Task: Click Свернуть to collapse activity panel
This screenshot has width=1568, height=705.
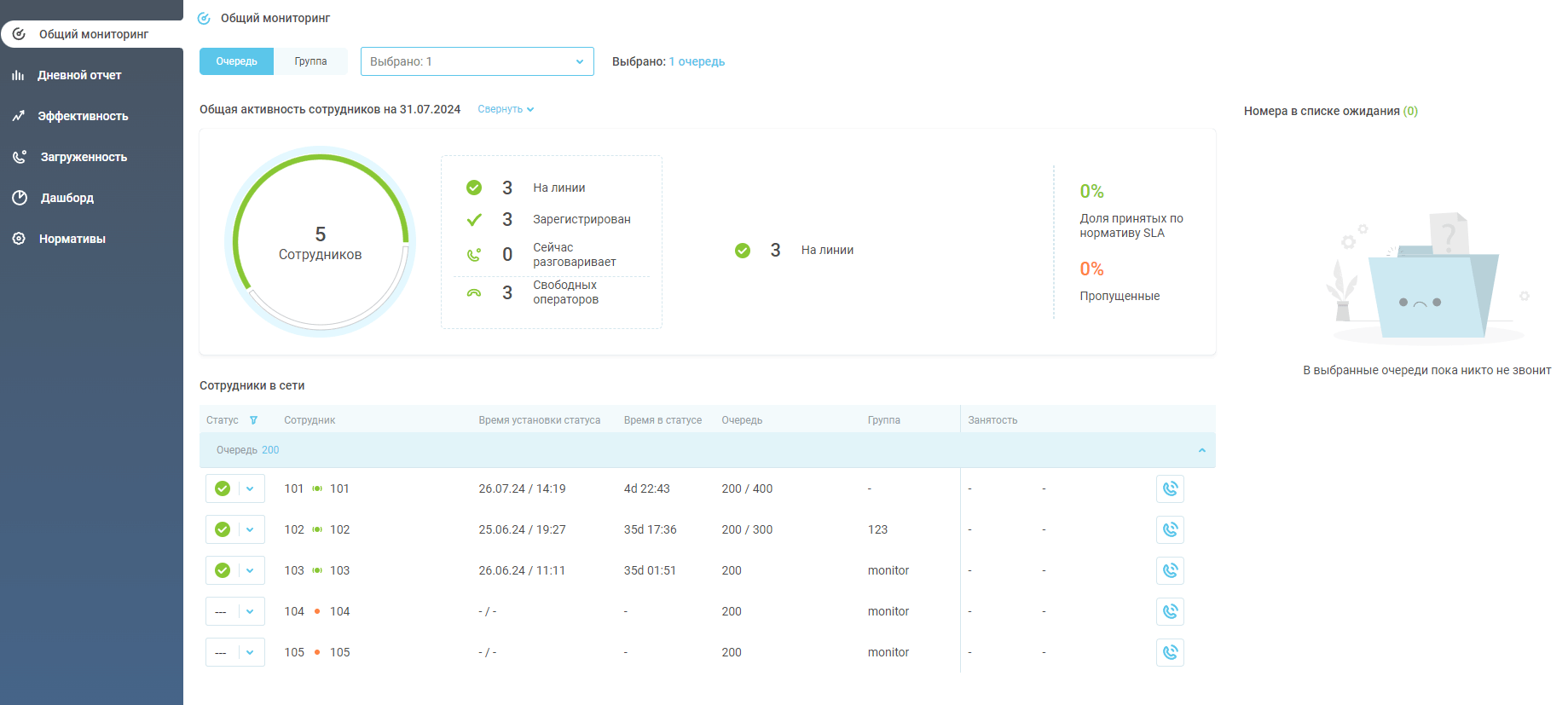Action: click(x=506, y=109)
